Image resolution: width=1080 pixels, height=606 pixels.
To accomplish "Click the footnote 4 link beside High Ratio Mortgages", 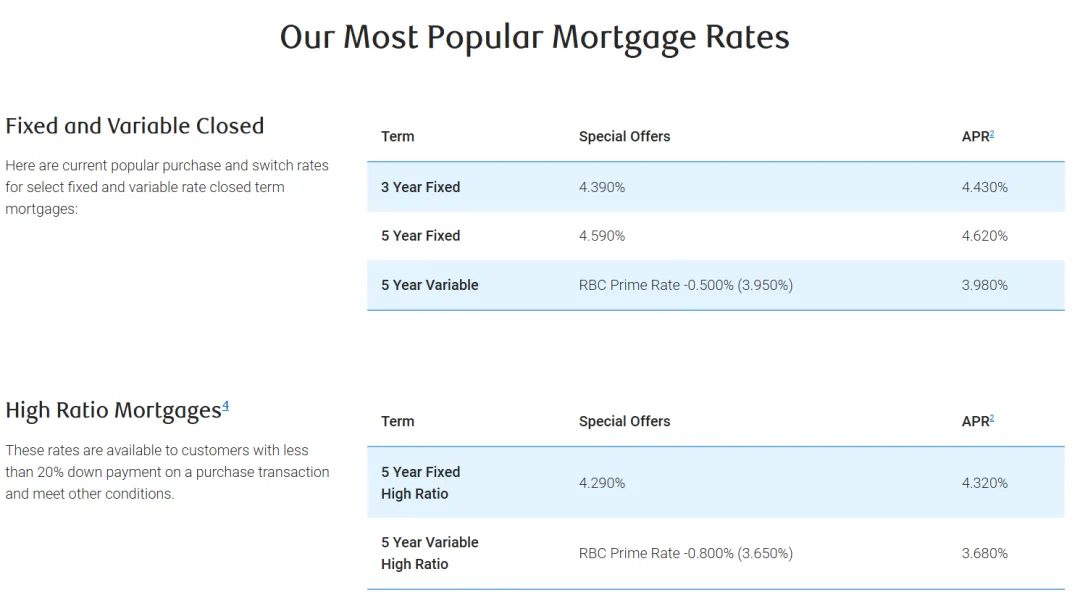I will point(226,406).
